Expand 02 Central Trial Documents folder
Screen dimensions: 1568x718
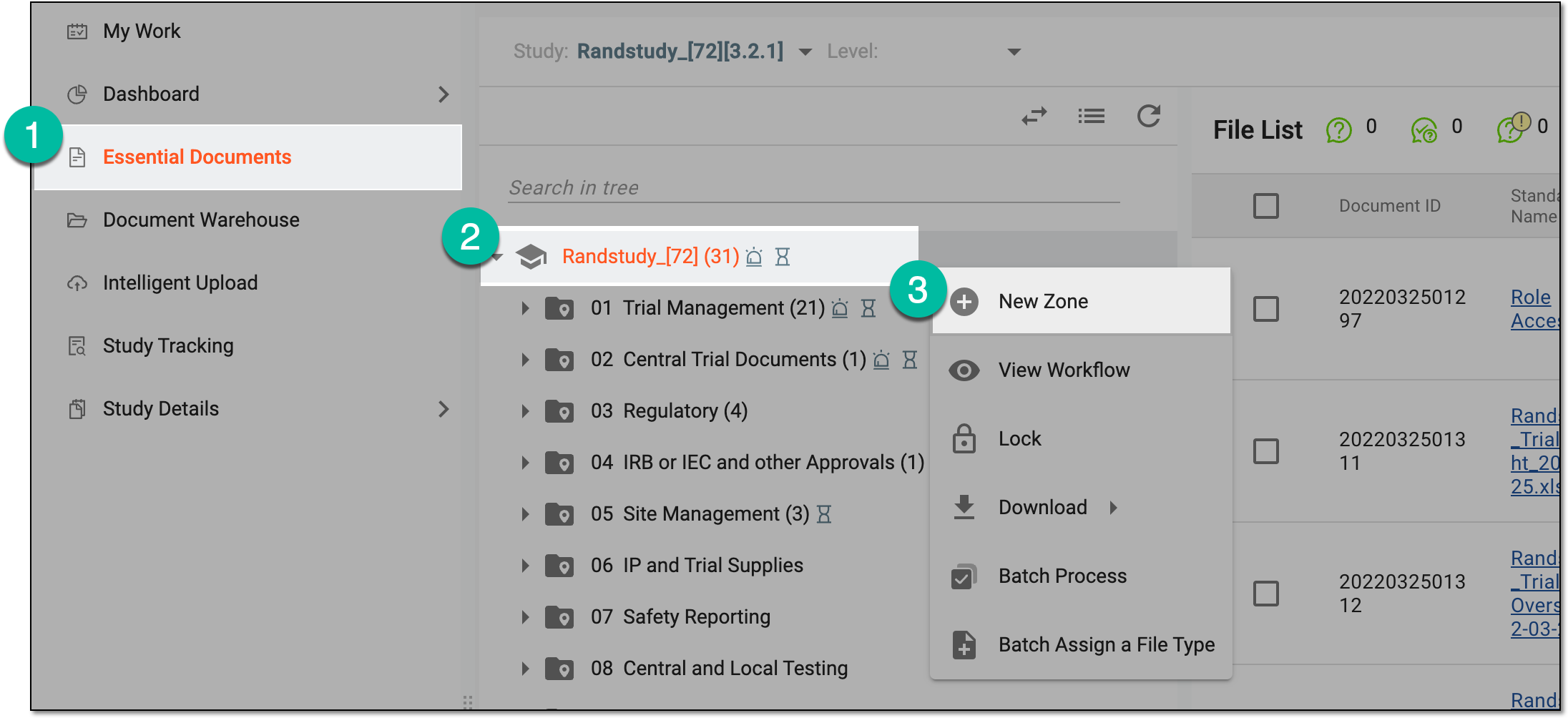pyautogui.click(x=525, y=360)
